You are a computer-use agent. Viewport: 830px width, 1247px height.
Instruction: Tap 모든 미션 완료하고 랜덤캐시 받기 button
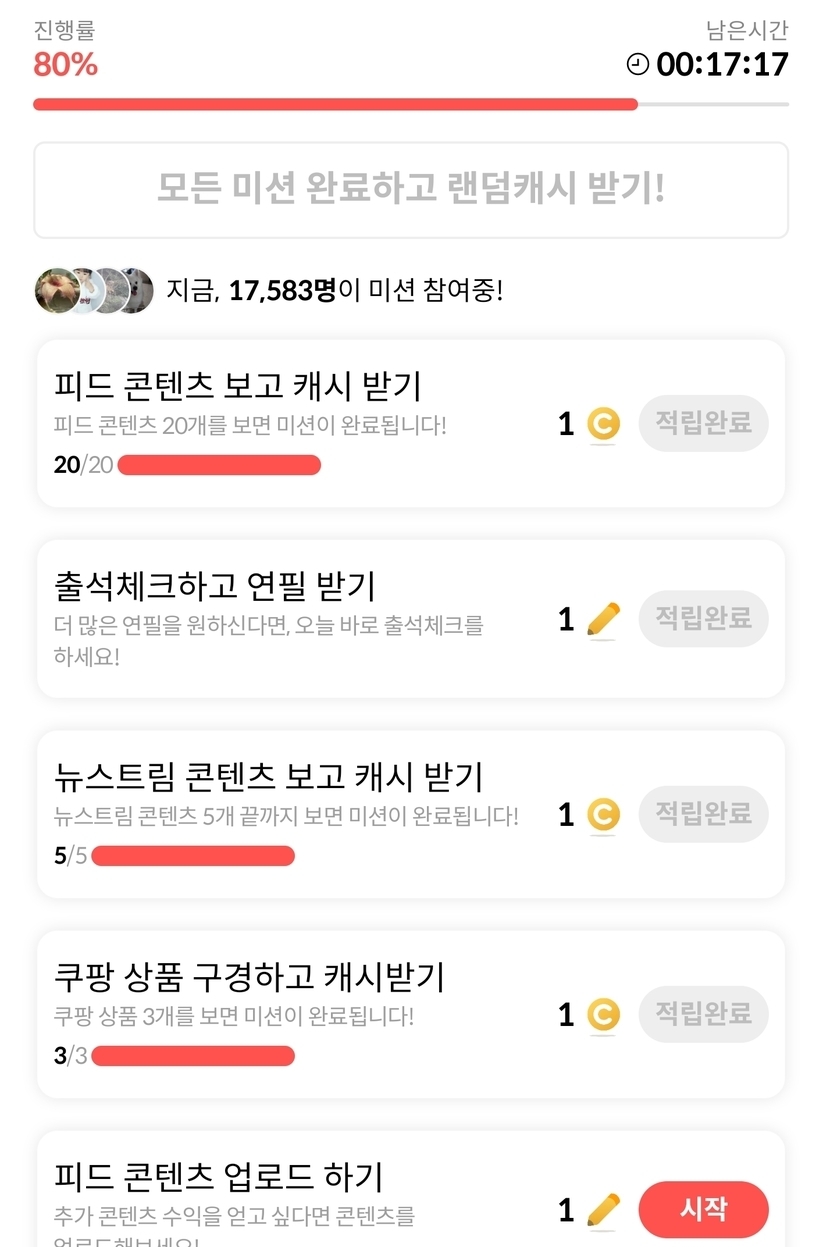point(411,189)
